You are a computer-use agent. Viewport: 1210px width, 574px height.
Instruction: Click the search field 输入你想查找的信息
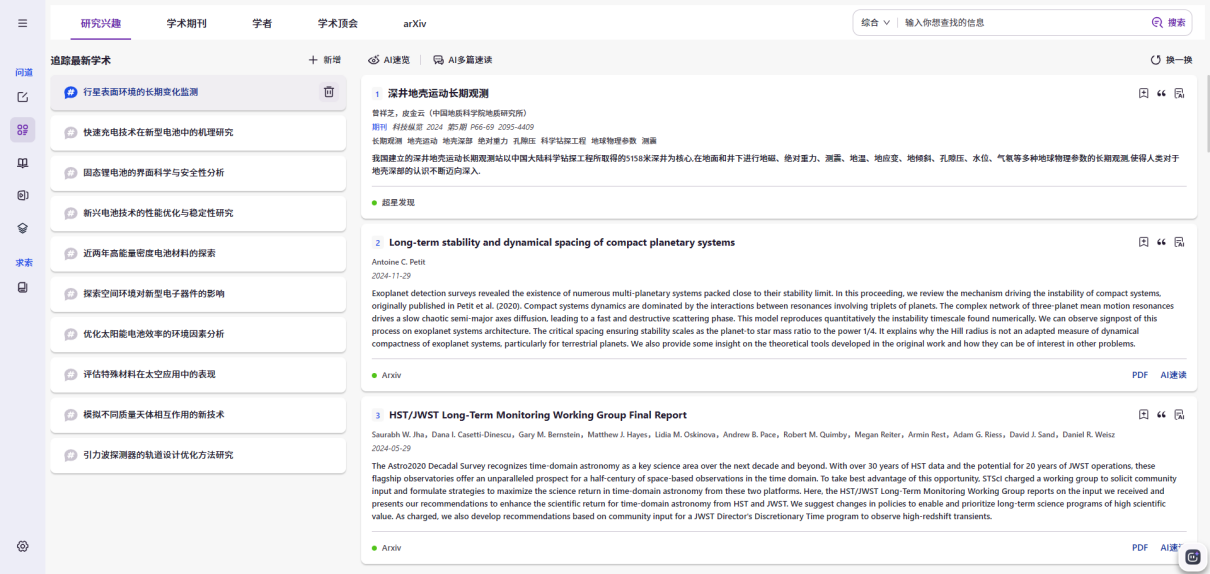pos(1020,22)
